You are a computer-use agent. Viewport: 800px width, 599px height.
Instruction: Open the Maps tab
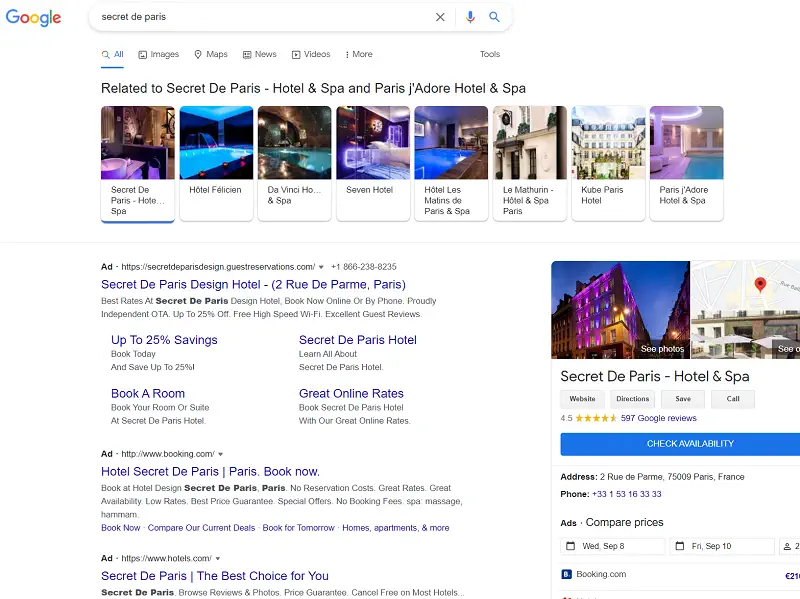pos(211,55)
